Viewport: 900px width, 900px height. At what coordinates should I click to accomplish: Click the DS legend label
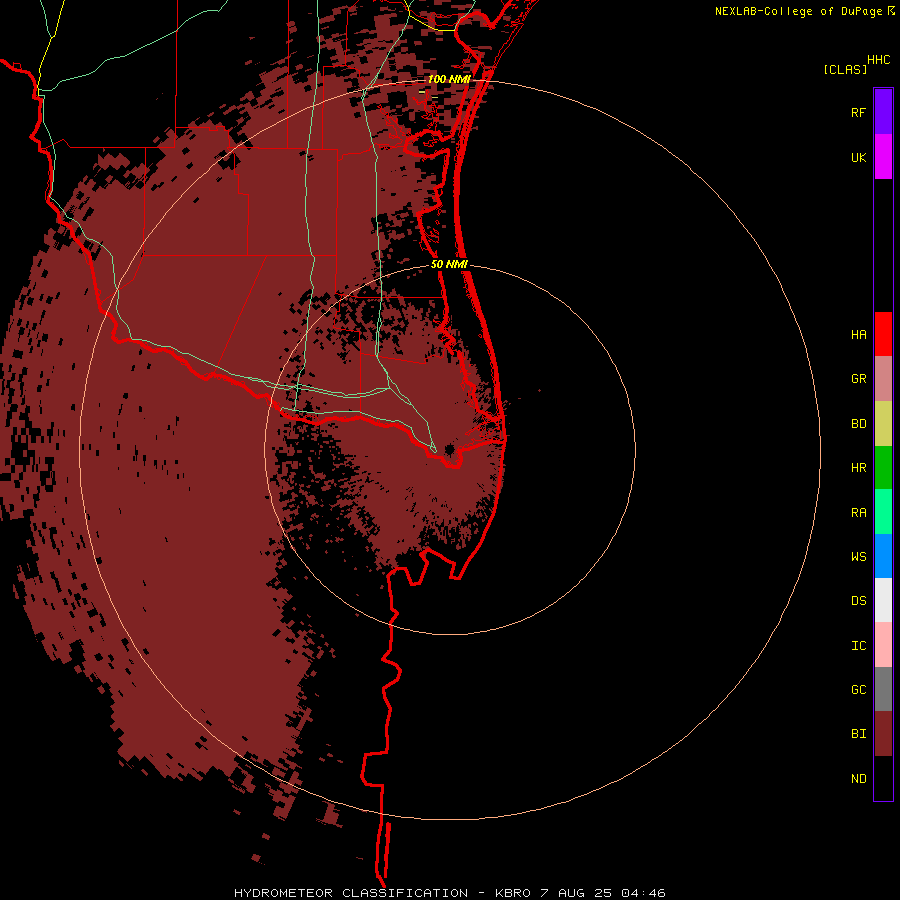[x=858, y=601]
